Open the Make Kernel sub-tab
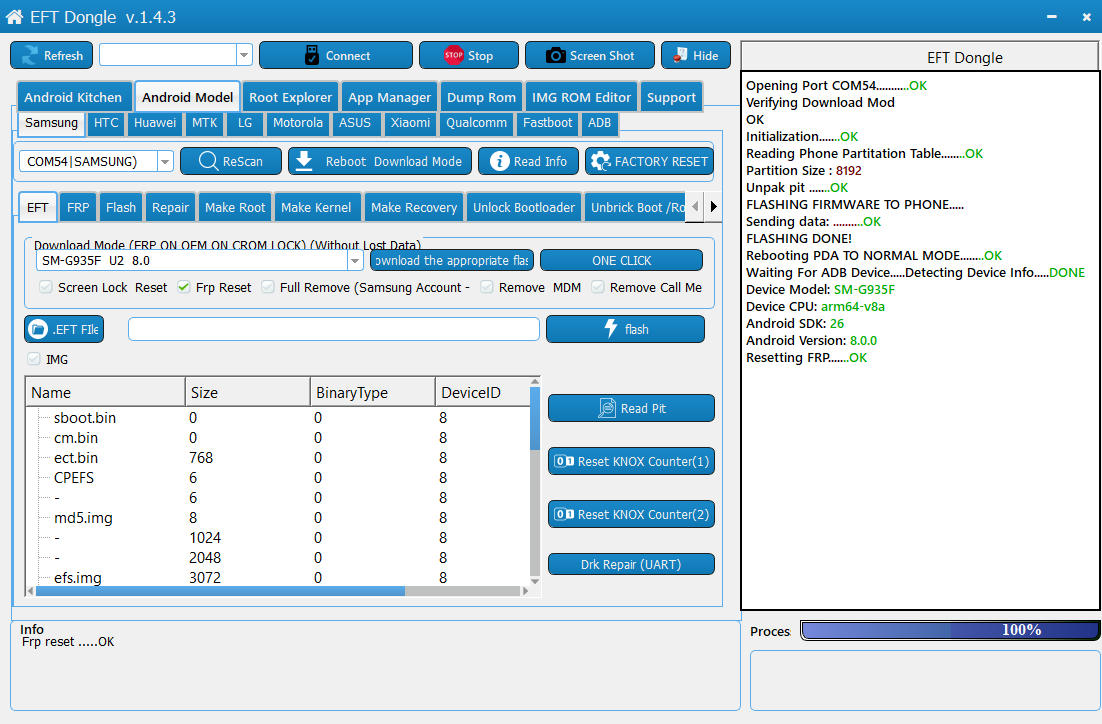 click(x=316, y=207)
